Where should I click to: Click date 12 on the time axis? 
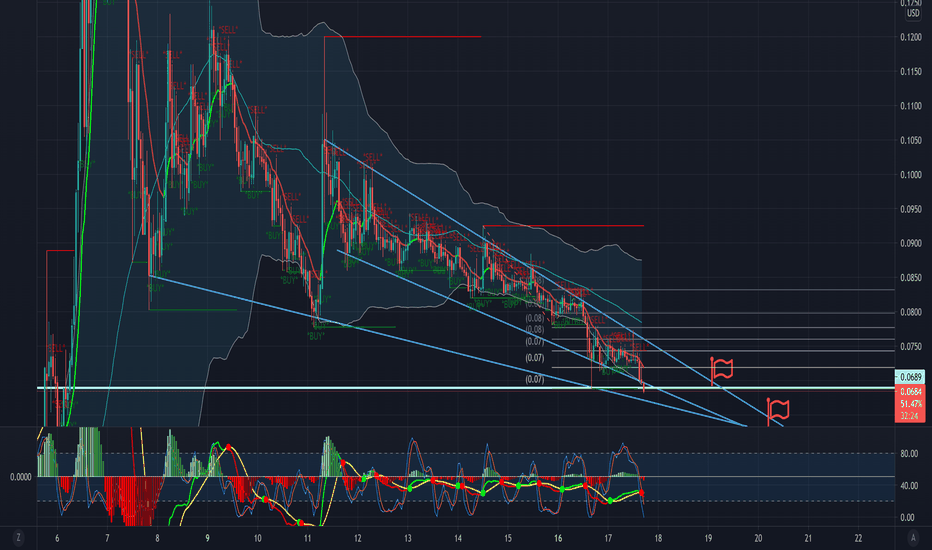pyautogui.click(x=357, y=538)
